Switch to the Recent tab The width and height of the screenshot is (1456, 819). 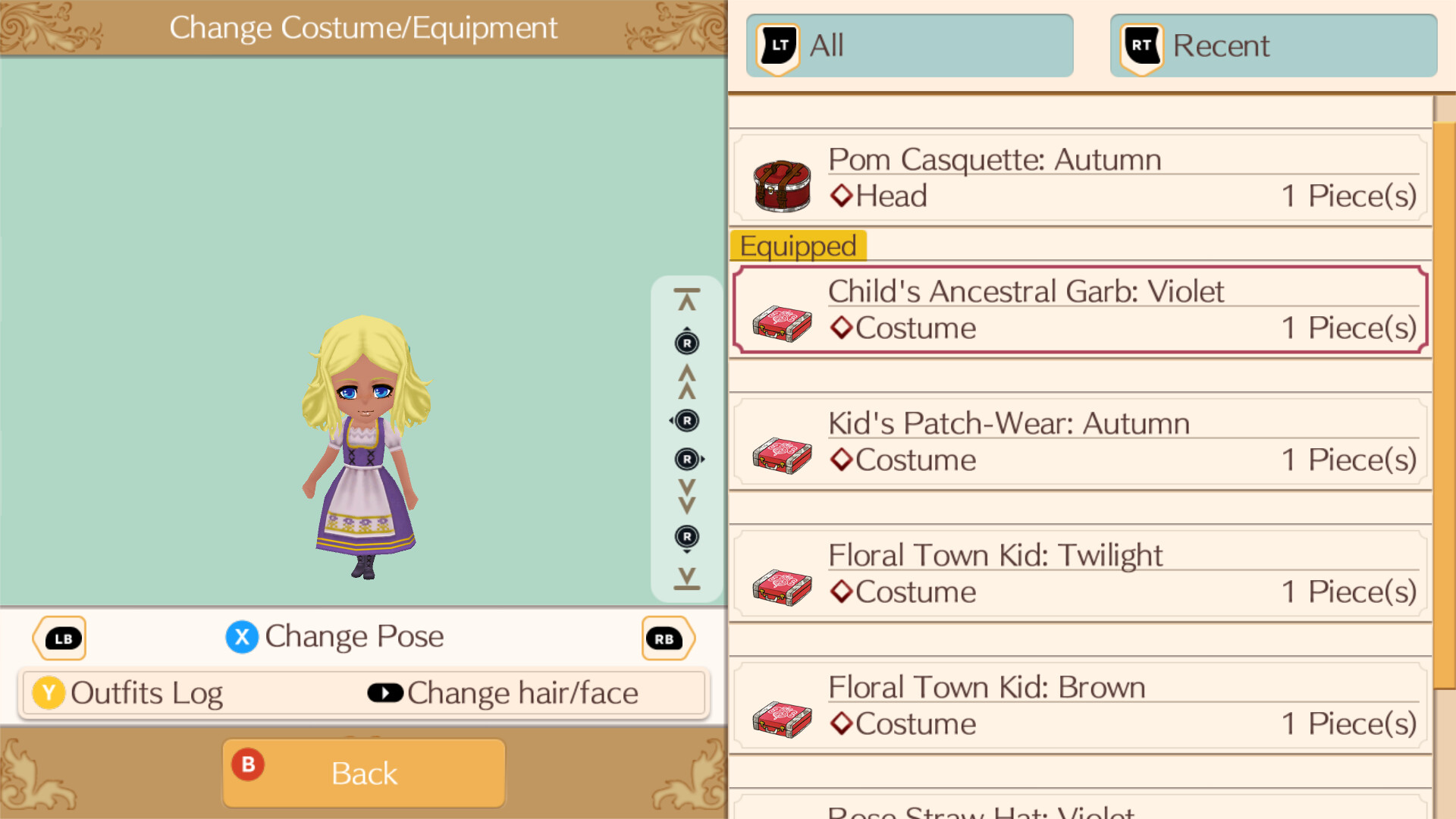click(x=1274, y=45)
